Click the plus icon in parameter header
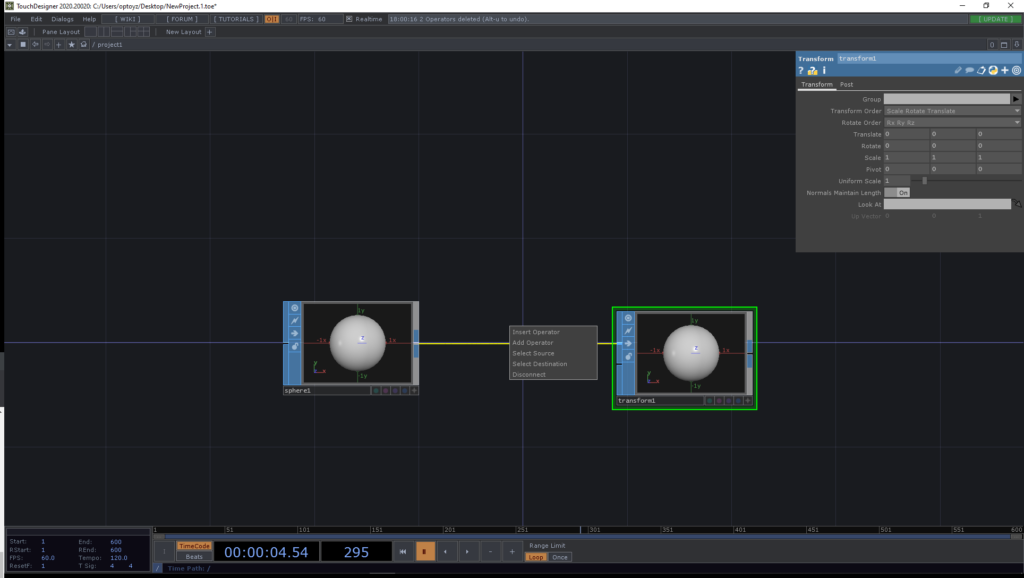 click(x=1005, y=71)
